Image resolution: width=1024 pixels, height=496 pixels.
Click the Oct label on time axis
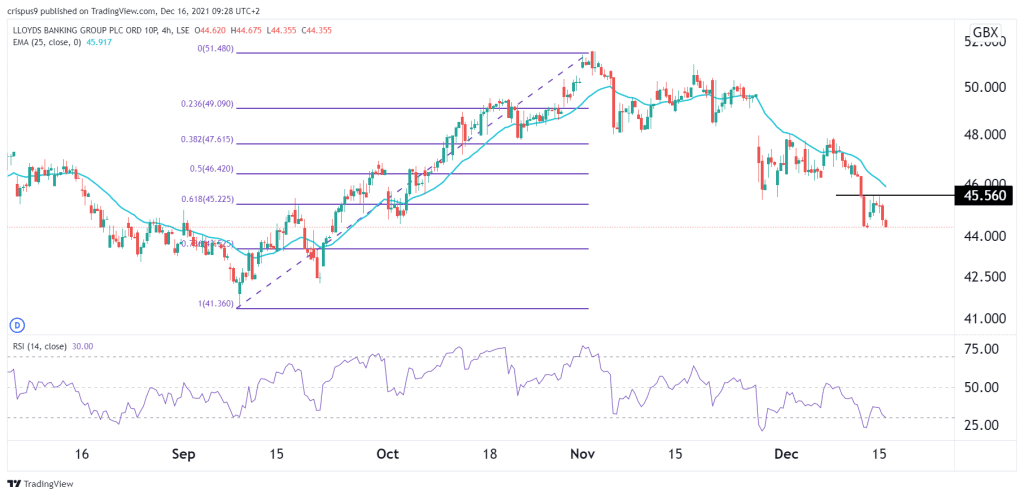[x=388, y=453]
